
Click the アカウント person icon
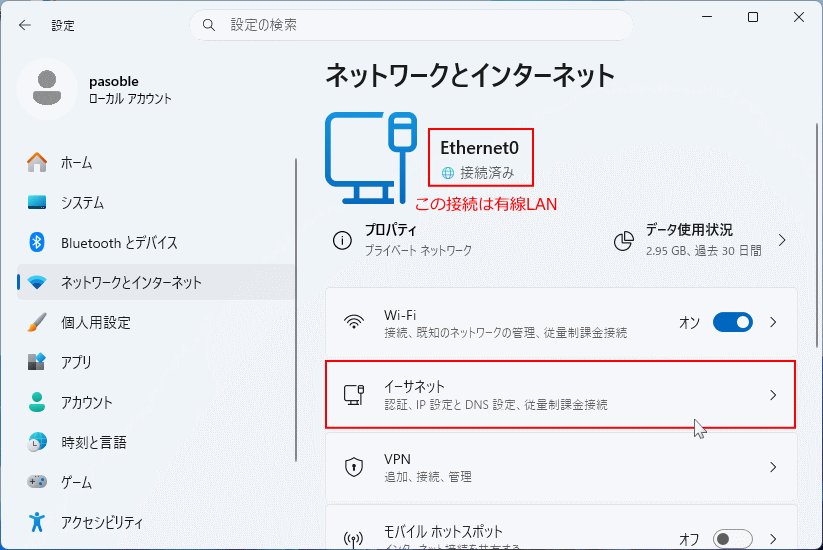(x=37, y=402)
